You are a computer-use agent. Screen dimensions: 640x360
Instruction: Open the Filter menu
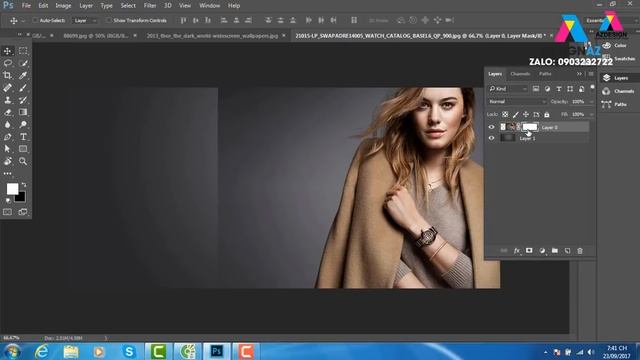click(x=150, y=6)
